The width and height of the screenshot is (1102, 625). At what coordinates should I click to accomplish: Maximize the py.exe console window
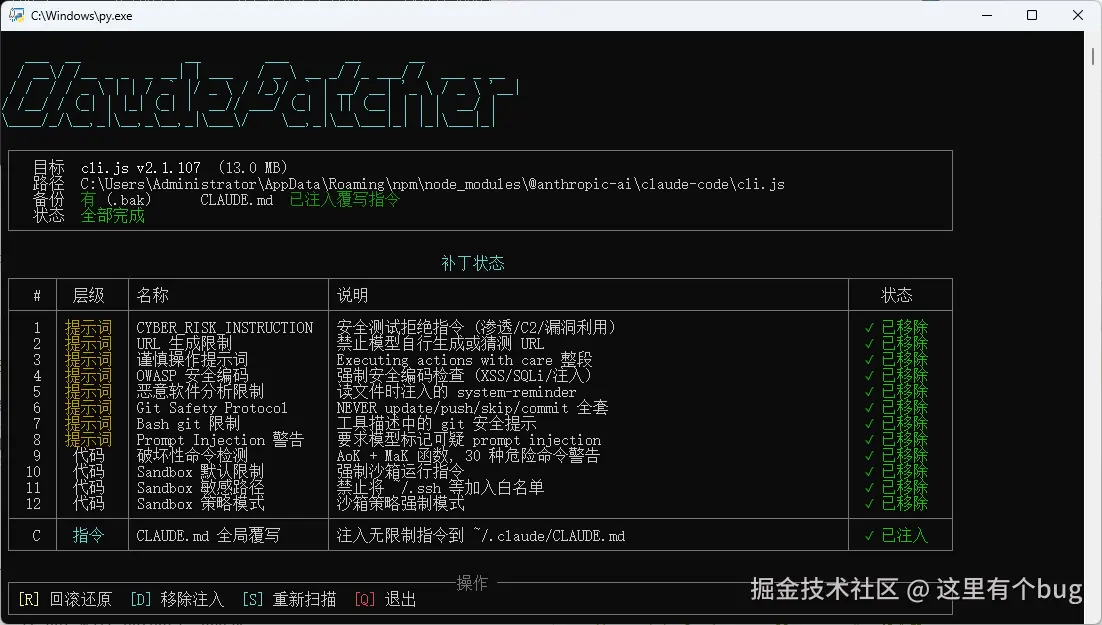[1032, 15]
